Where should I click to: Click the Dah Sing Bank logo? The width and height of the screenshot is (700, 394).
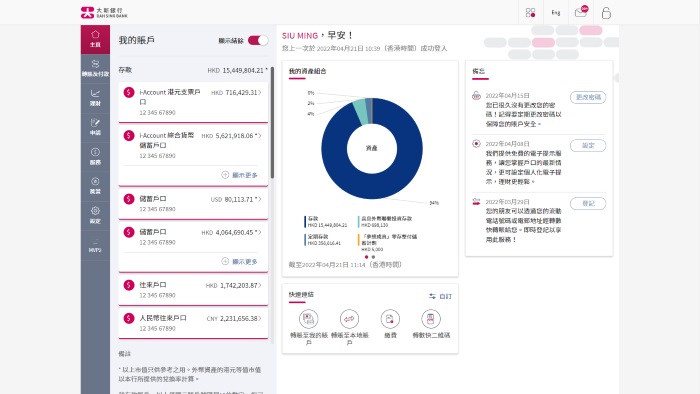(104, 12)
